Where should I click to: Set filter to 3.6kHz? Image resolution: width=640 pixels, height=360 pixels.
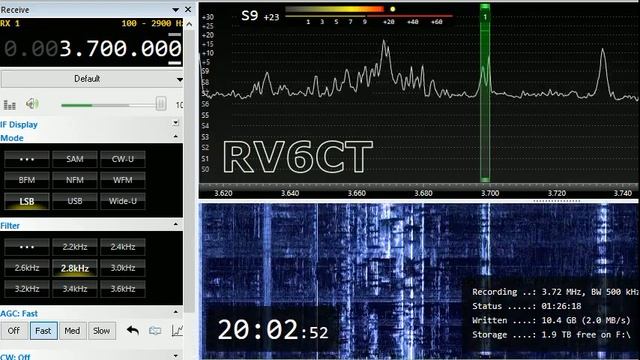(122, 289)
